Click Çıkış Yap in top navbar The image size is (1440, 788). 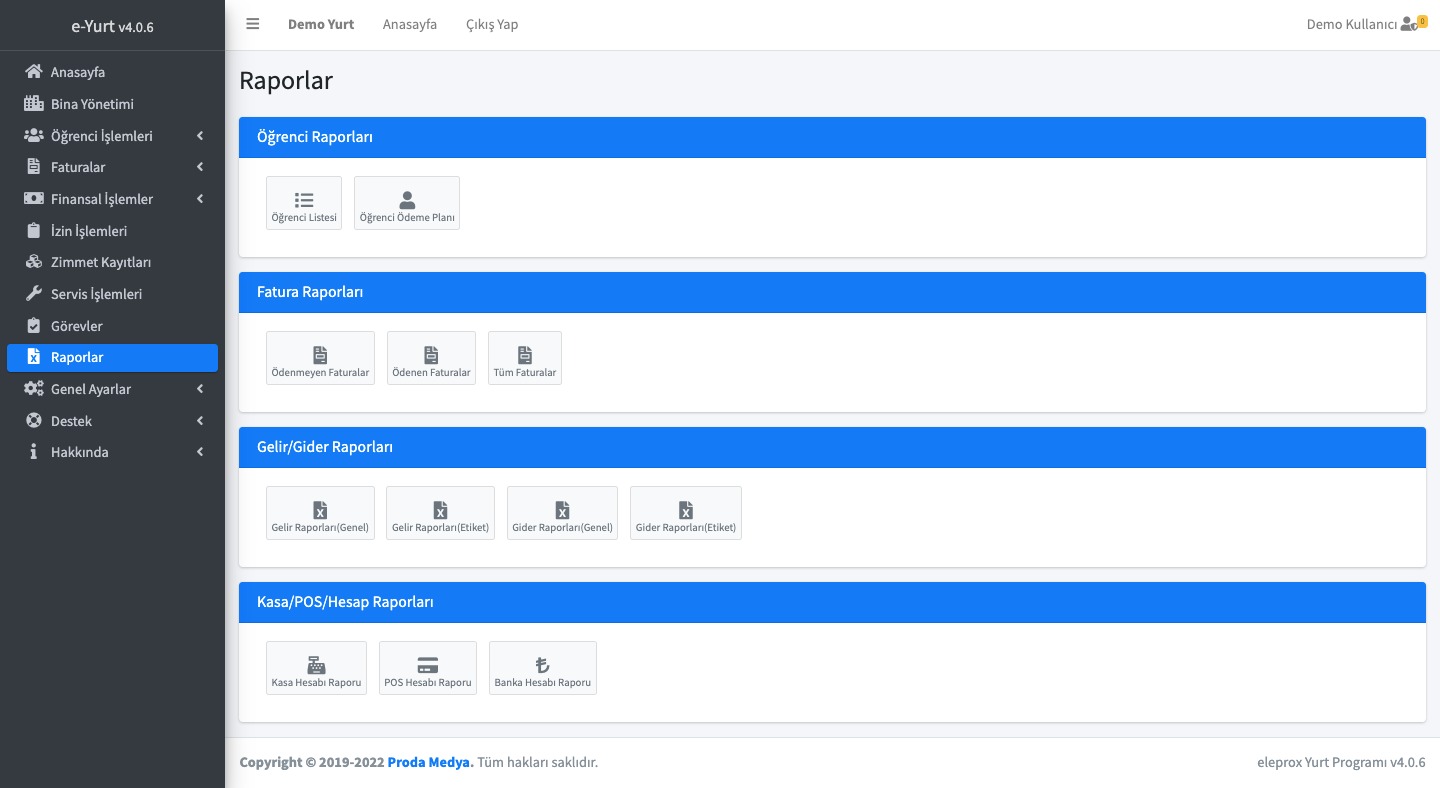point(492,24)
